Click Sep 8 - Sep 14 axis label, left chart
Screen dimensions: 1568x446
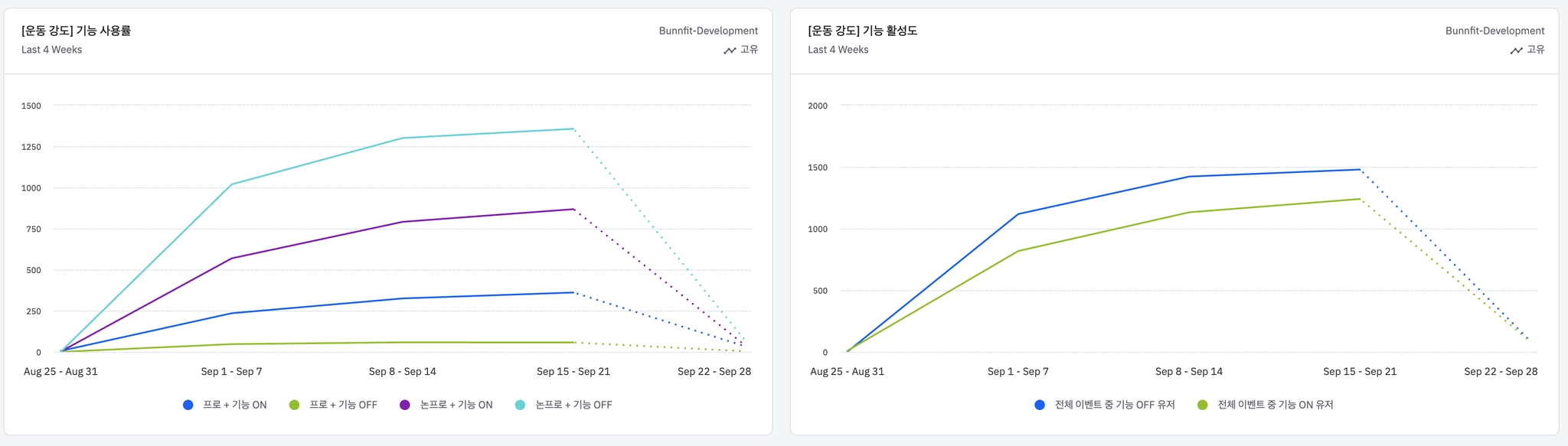point(403,372)
